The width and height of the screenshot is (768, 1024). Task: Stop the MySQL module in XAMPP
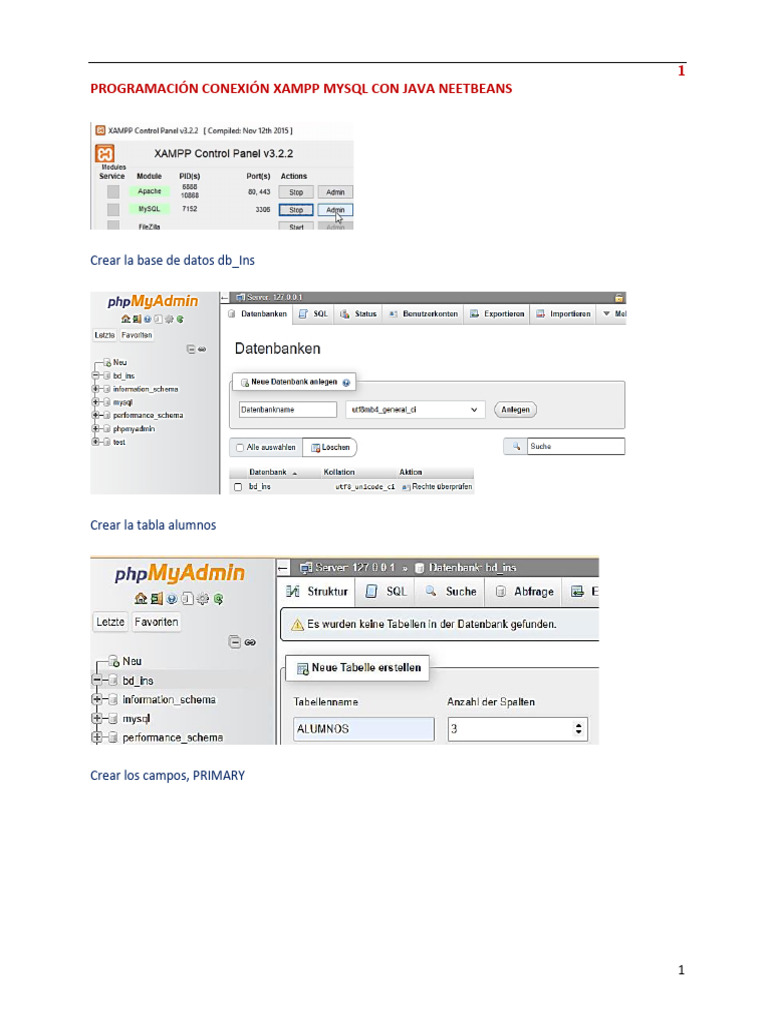(296, 210)
